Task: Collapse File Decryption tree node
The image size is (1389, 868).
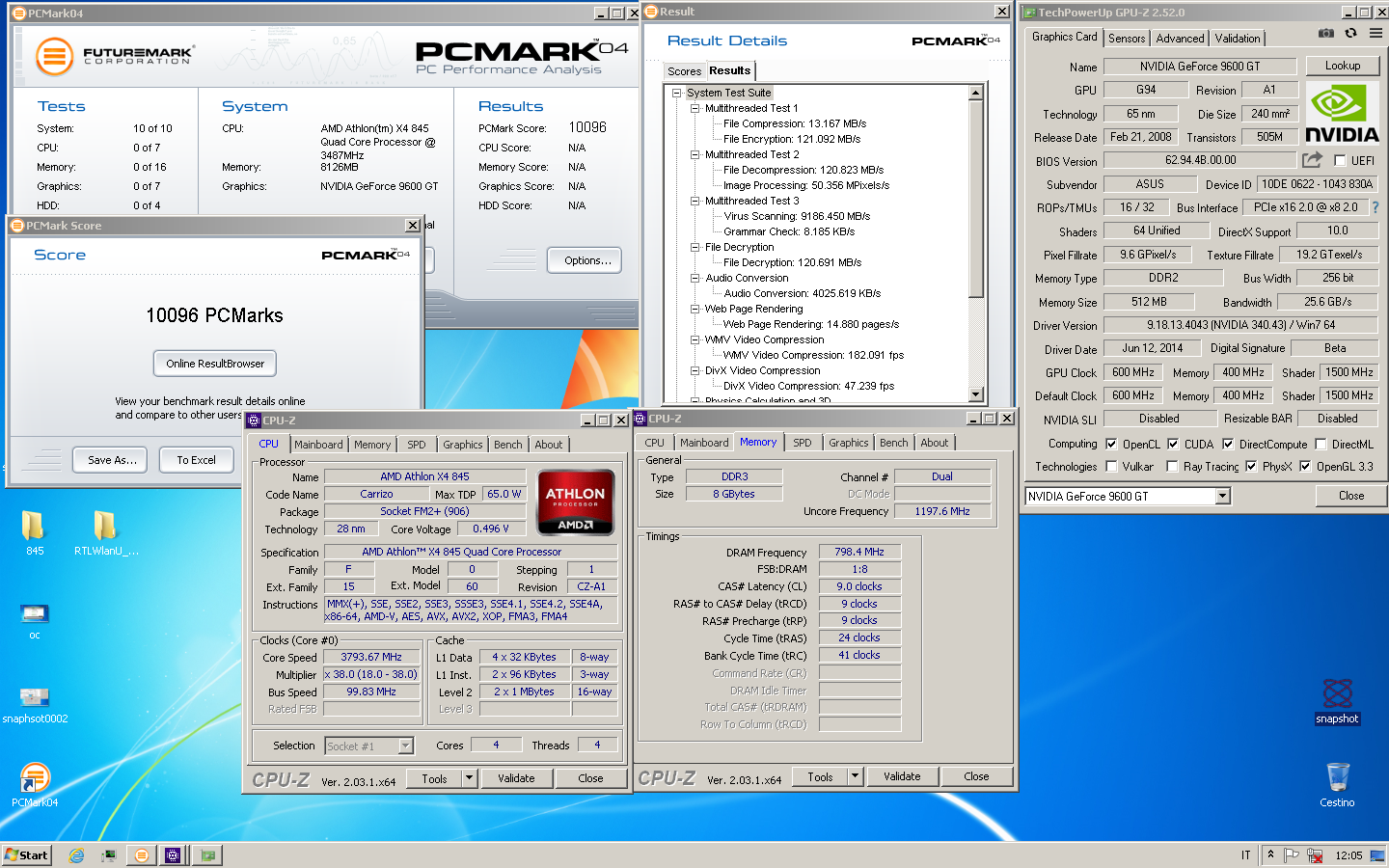Action: [694, 247]
